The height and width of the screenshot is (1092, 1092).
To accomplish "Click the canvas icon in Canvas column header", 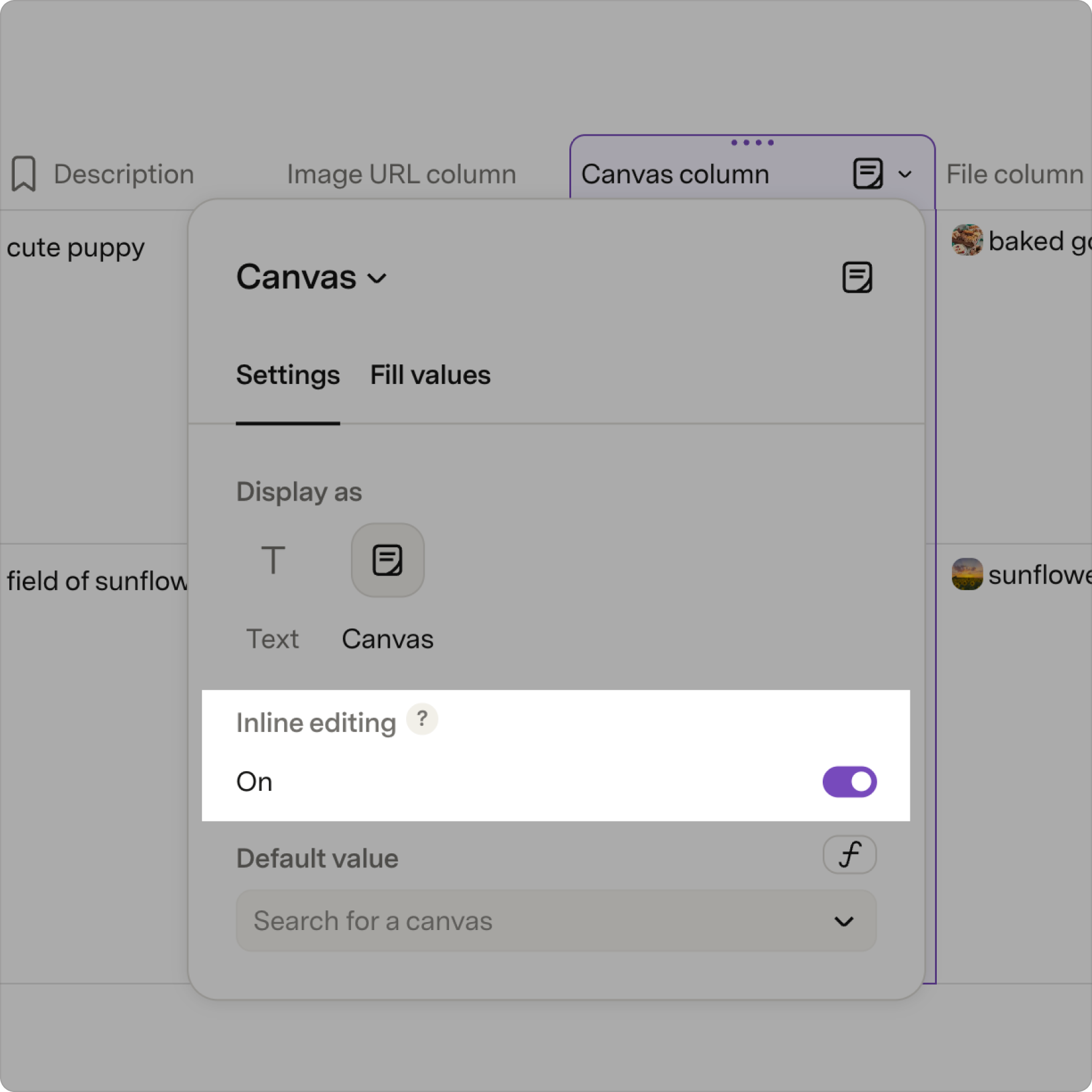I will 867,174.
